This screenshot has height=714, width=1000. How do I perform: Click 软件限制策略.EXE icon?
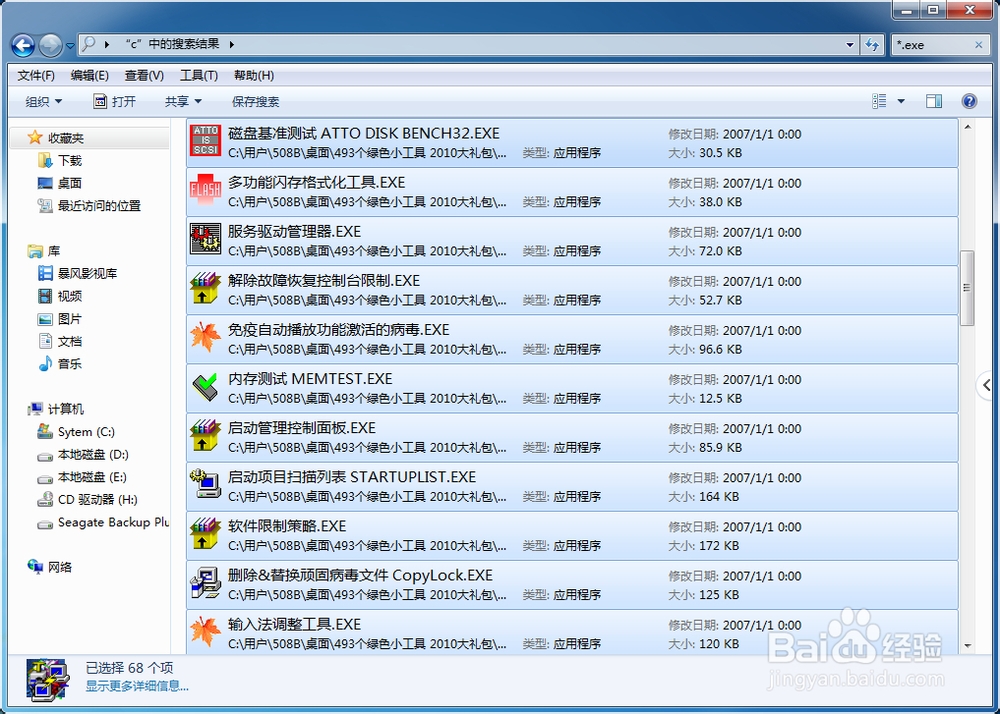point(205,533)
